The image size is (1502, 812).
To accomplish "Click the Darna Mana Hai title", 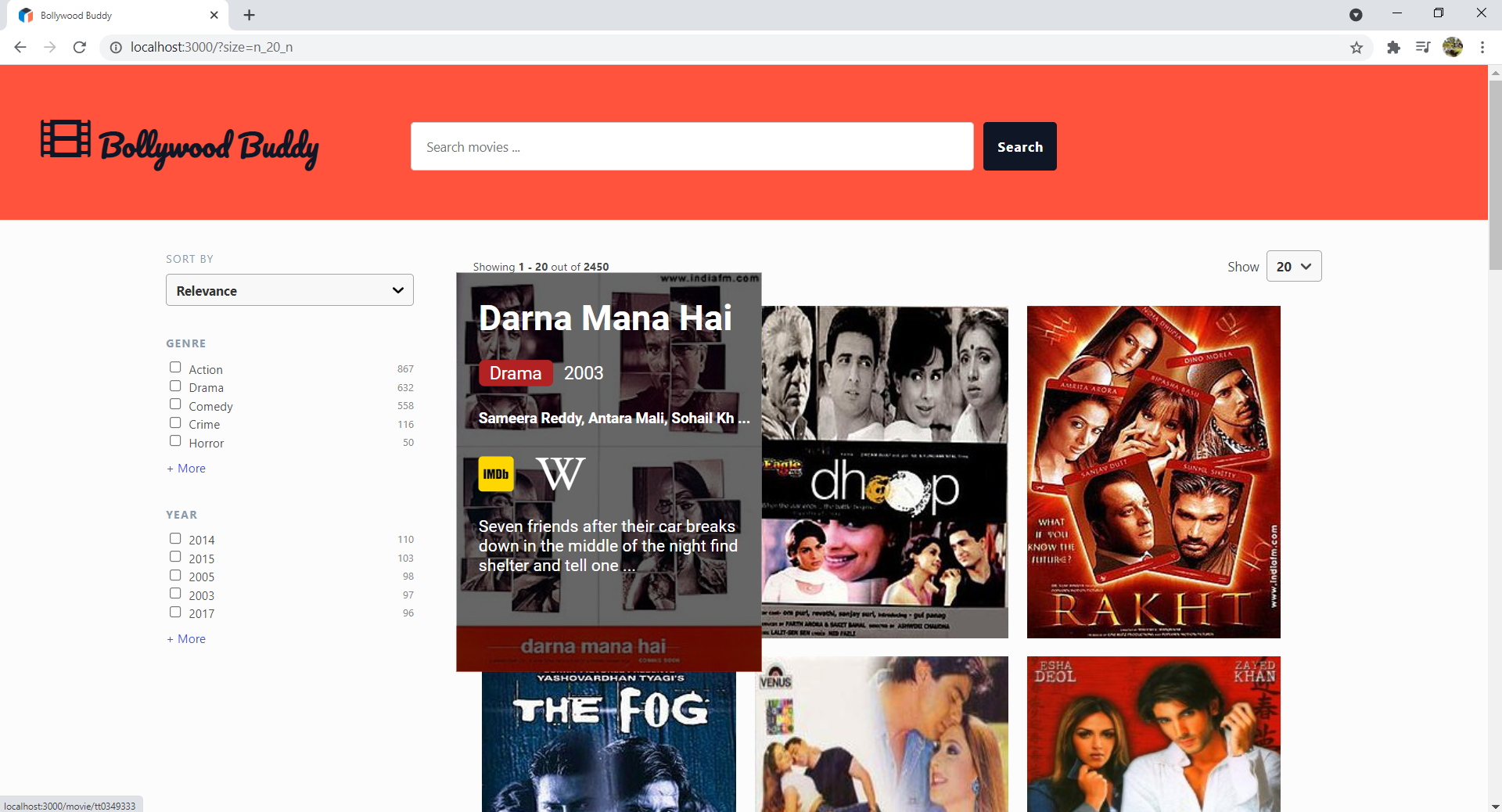I will coord(605,318).
